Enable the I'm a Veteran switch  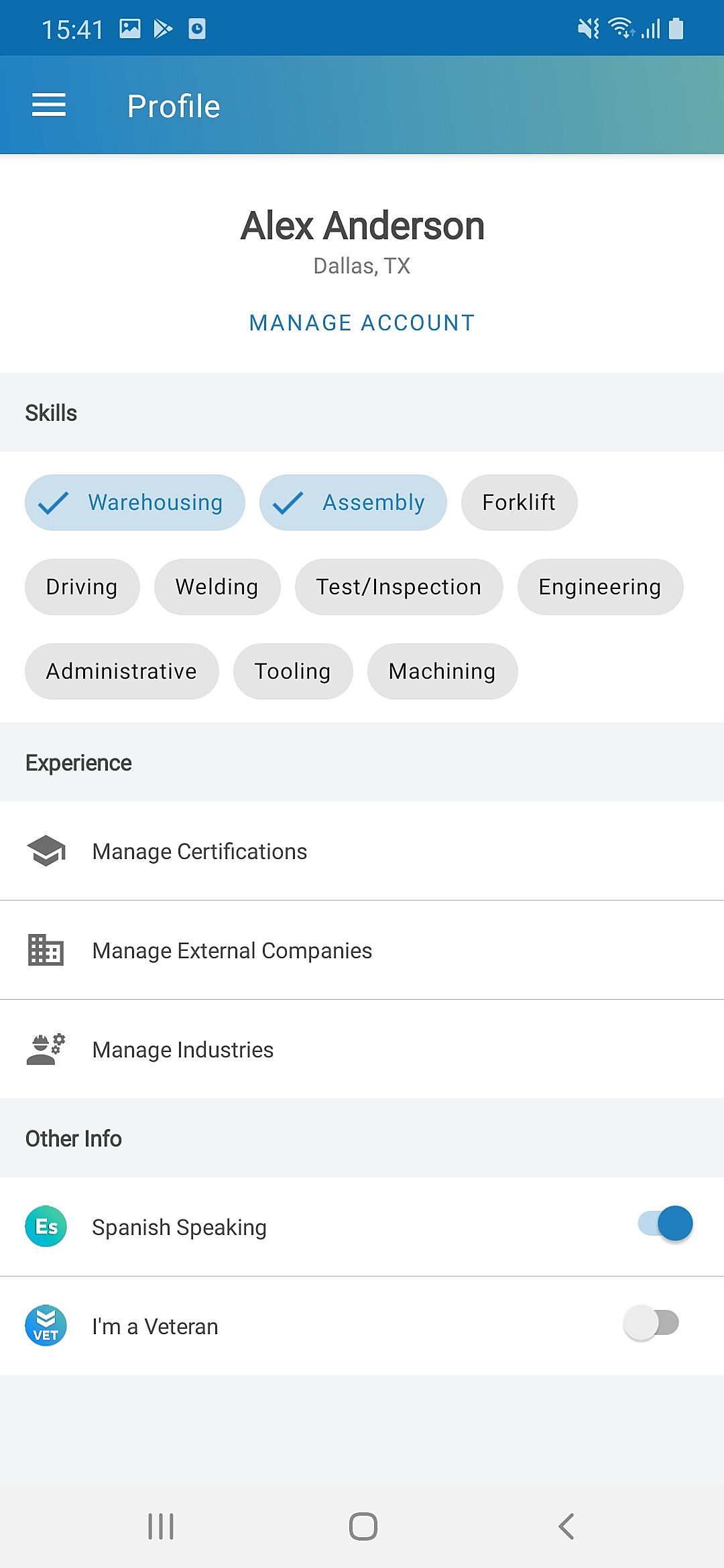(x=651, y=1323)
